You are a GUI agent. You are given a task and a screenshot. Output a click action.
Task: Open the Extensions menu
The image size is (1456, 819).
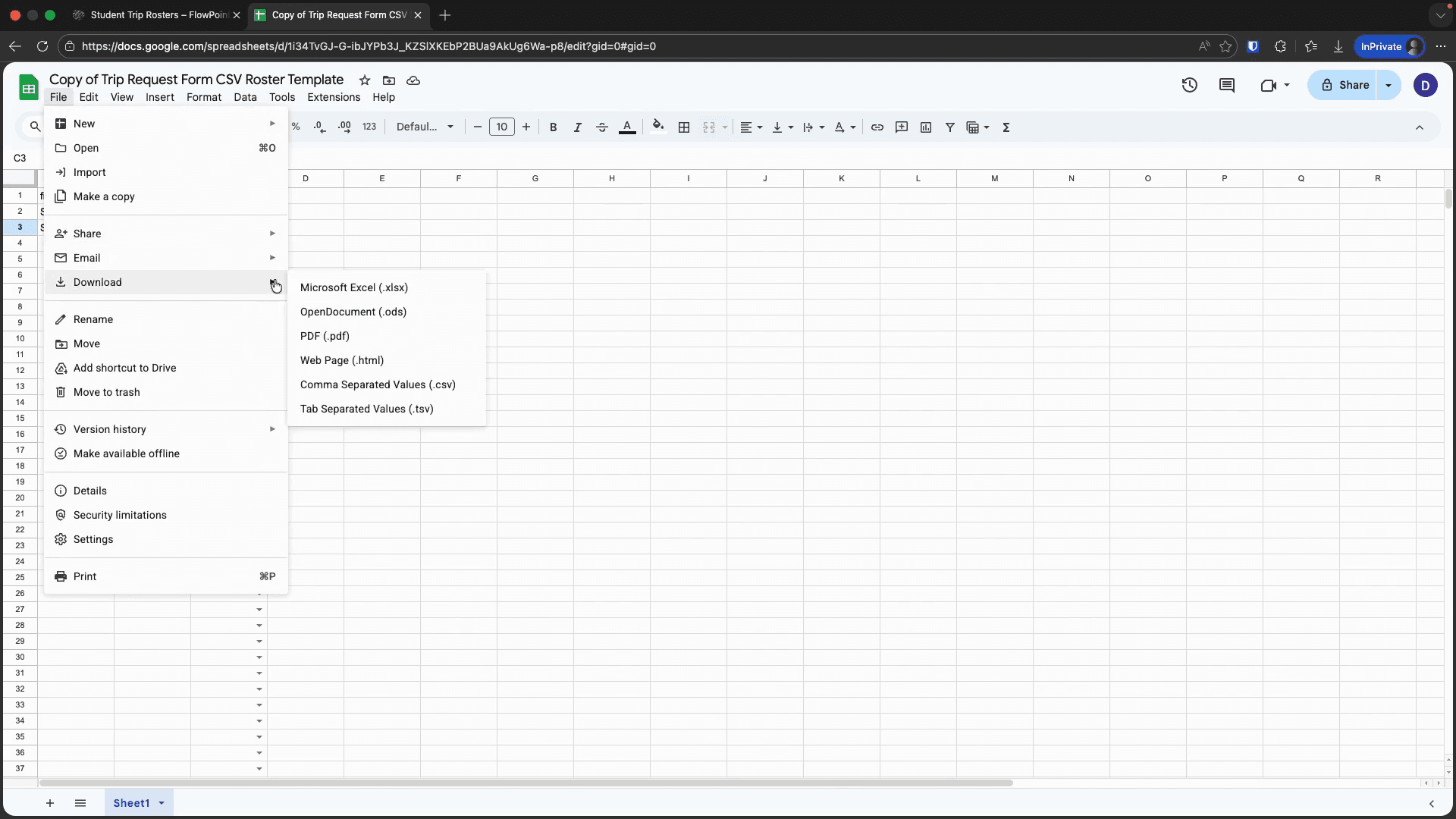334,97
